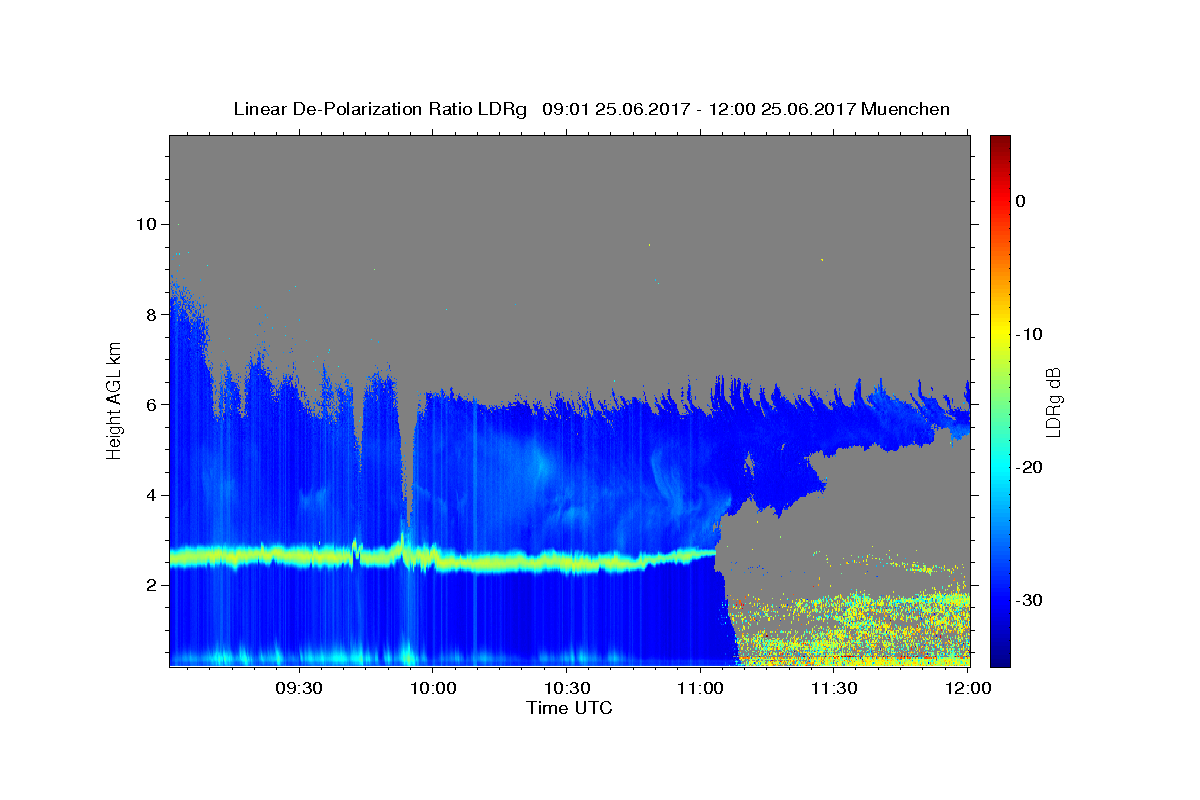Click the 11:00 time axis label
The image size is (1200, 800).
(x=700, y=688)
